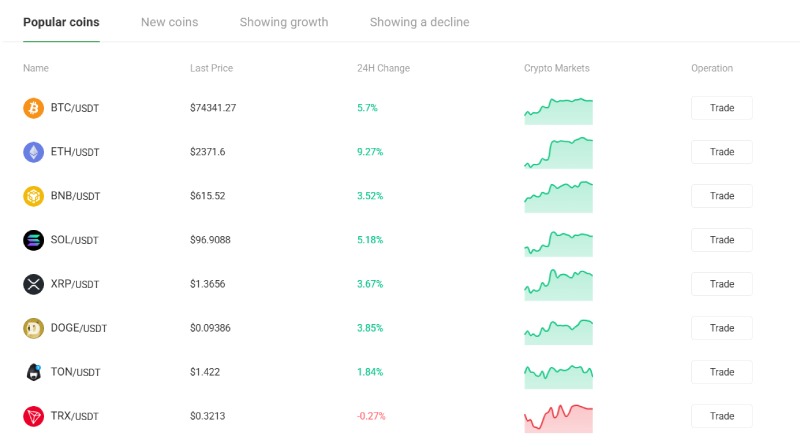Viewport: 800px width, 447px height.
Task: Open the BTC/USDT market sparkline chart
Action: click(x=558, y=110)
